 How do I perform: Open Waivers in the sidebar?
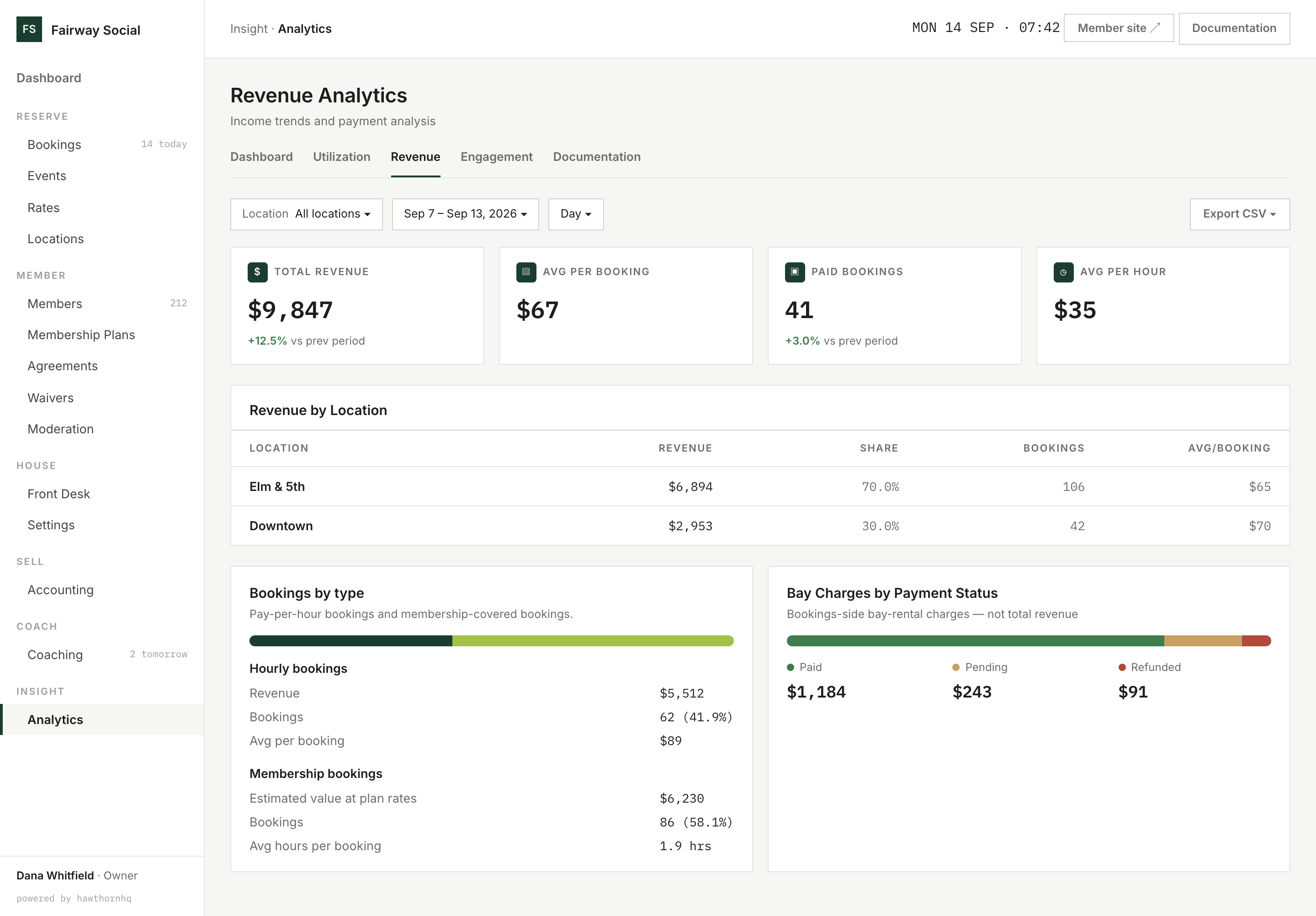[x=102, y=398]
